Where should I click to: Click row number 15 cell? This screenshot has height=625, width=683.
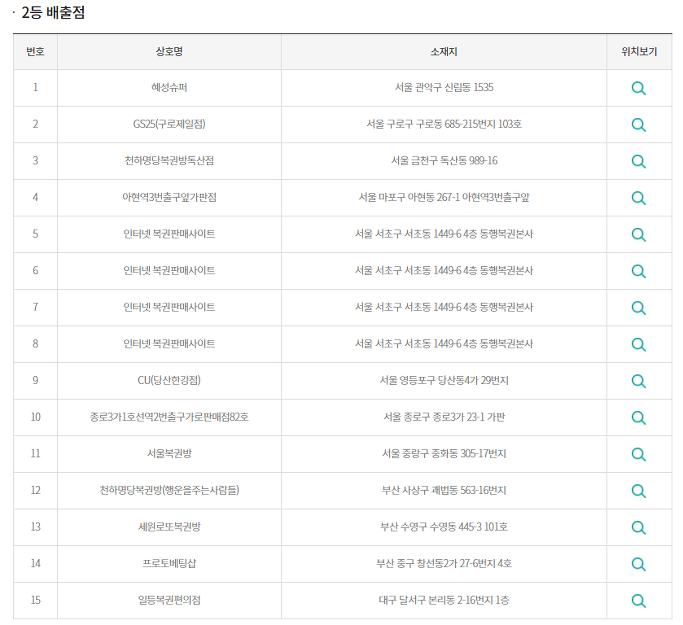point(35,600)
